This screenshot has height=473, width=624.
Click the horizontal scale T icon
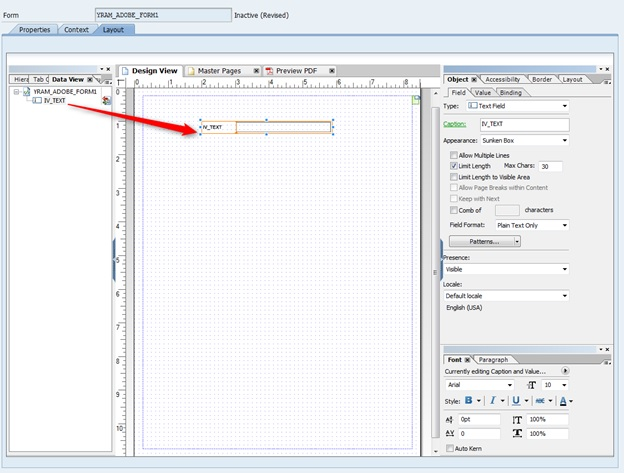[517, 433]
